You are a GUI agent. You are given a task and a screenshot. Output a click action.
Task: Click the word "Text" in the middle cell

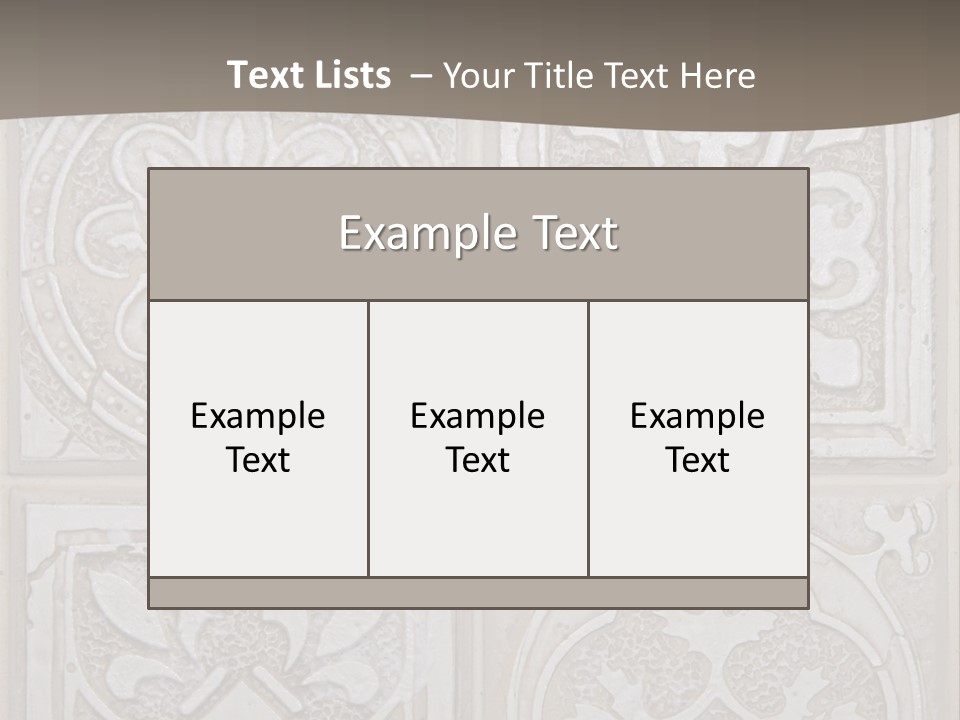pyautogui.click(x=478, y=460)
